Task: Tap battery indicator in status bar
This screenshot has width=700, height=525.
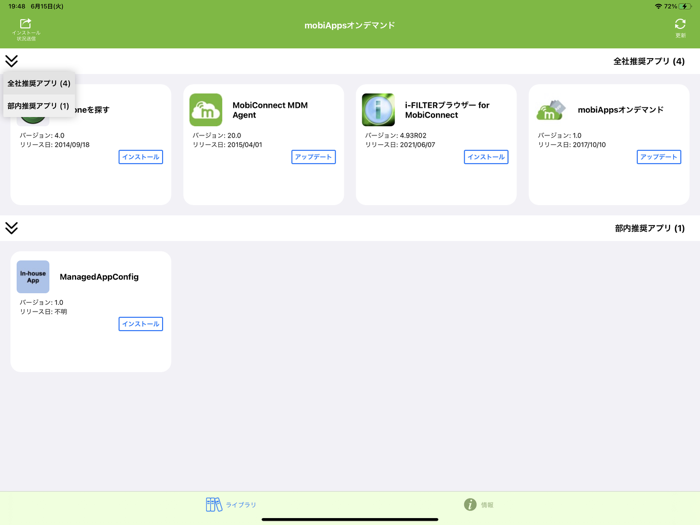Action: pyautogui.click(x=685, y=6)
